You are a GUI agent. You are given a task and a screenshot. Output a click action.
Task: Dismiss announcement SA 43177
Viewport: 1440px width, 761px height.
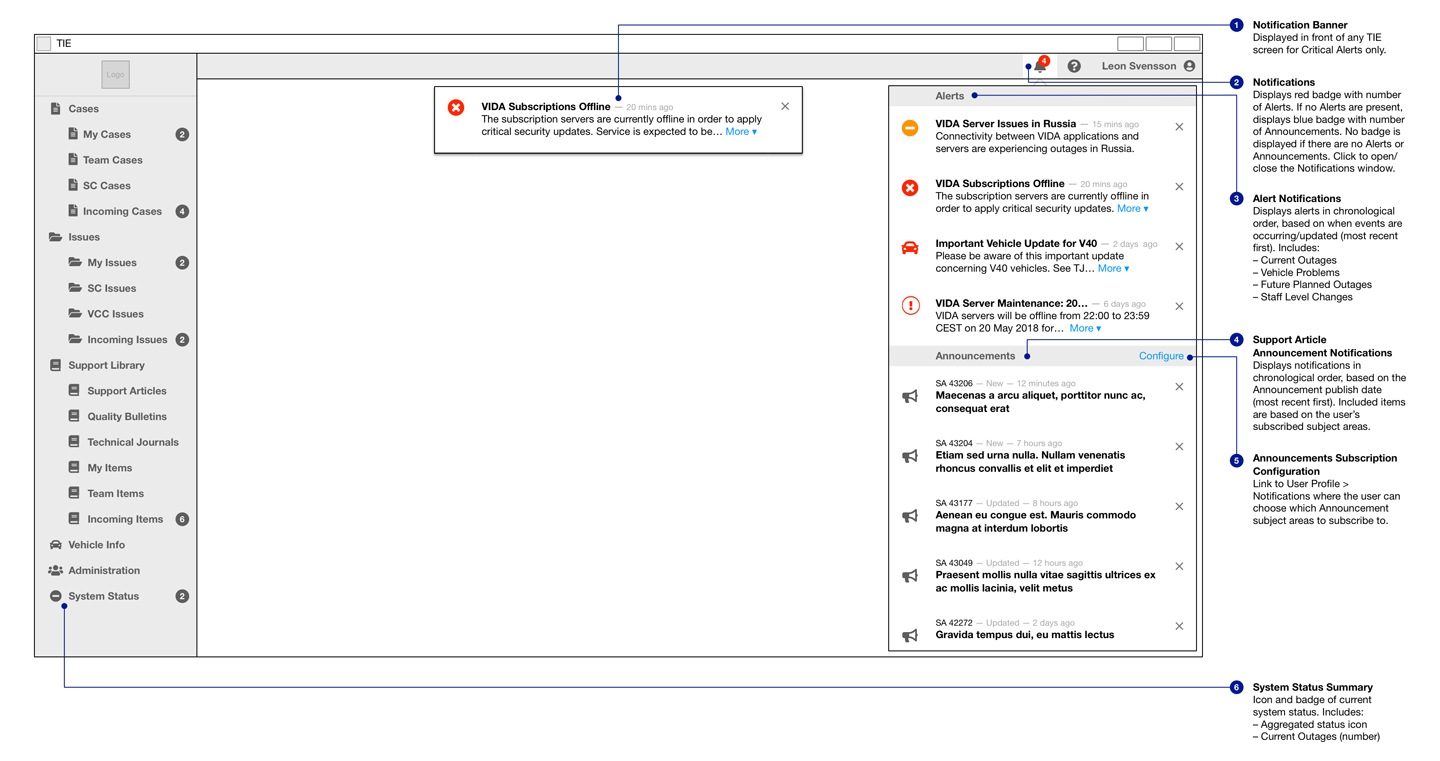tap(1179, 507)
